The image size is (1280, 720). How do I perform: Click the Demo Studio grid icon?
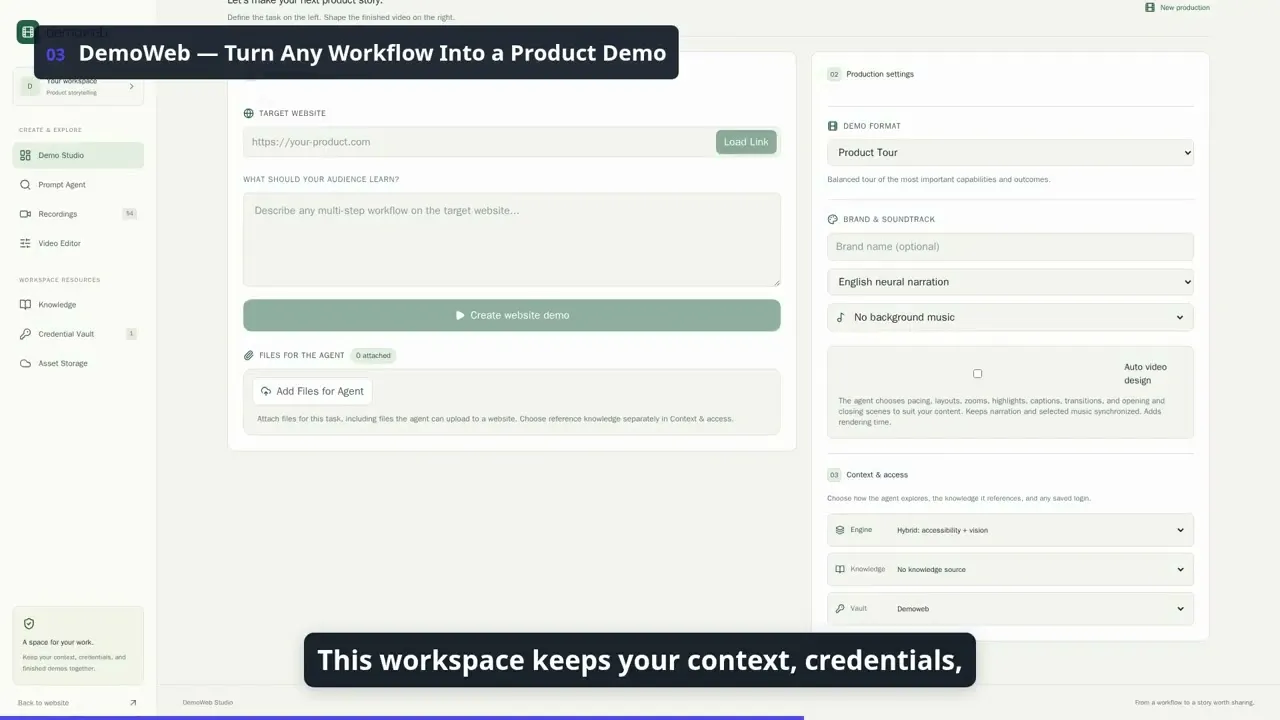pos(26,155)
